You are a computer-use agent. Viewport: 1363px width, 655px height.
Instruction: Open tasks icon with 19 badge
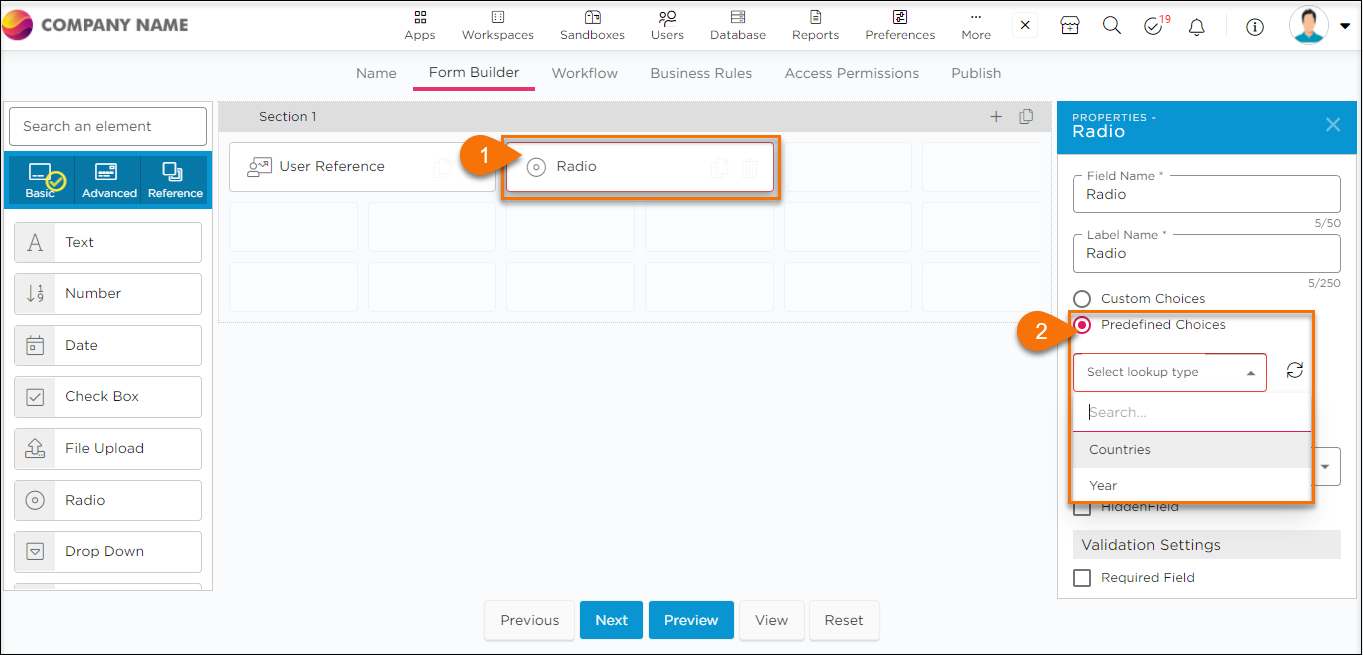pyautogui.click(x=1155, y=26)
